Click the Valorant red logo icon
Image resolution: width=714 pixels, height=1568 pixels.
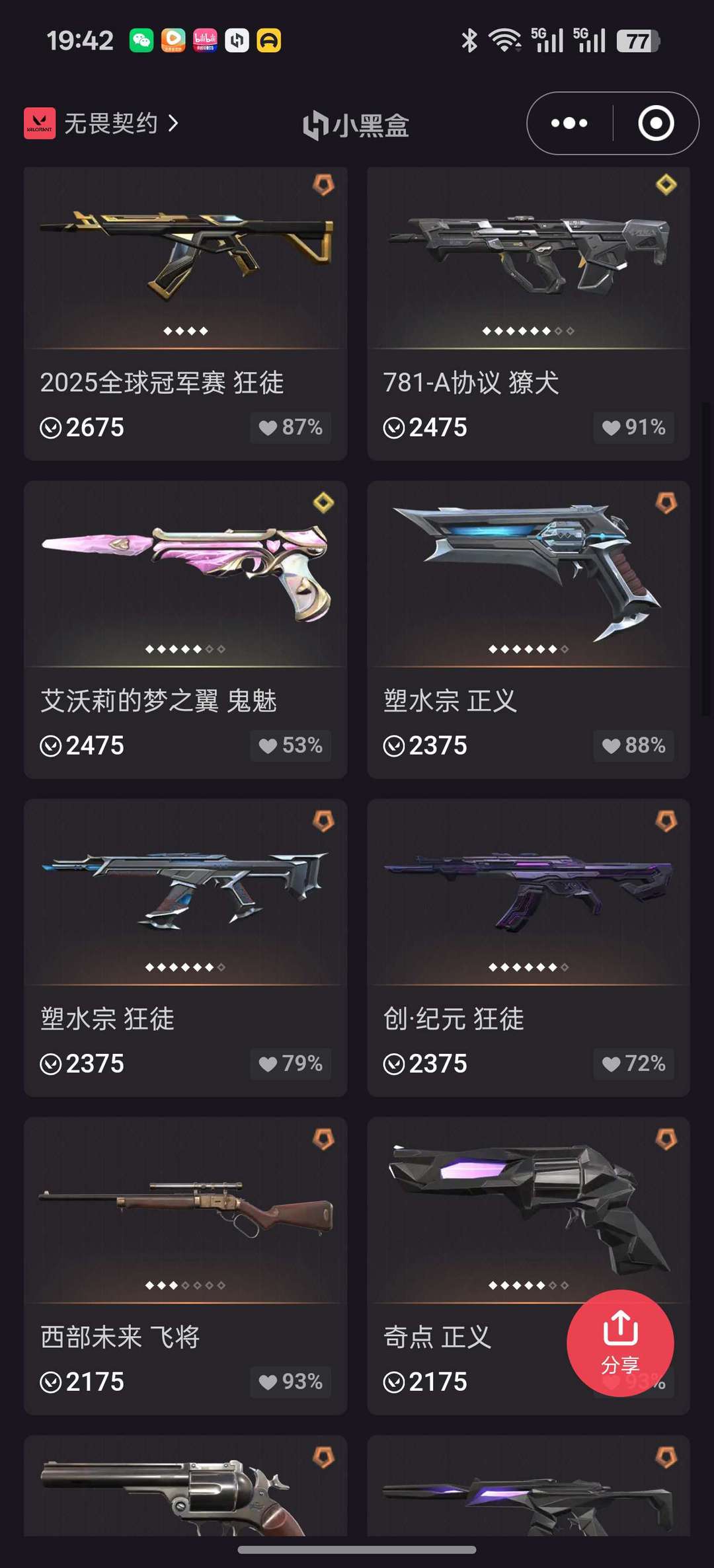pyautogui.click(x=40, y=124)
